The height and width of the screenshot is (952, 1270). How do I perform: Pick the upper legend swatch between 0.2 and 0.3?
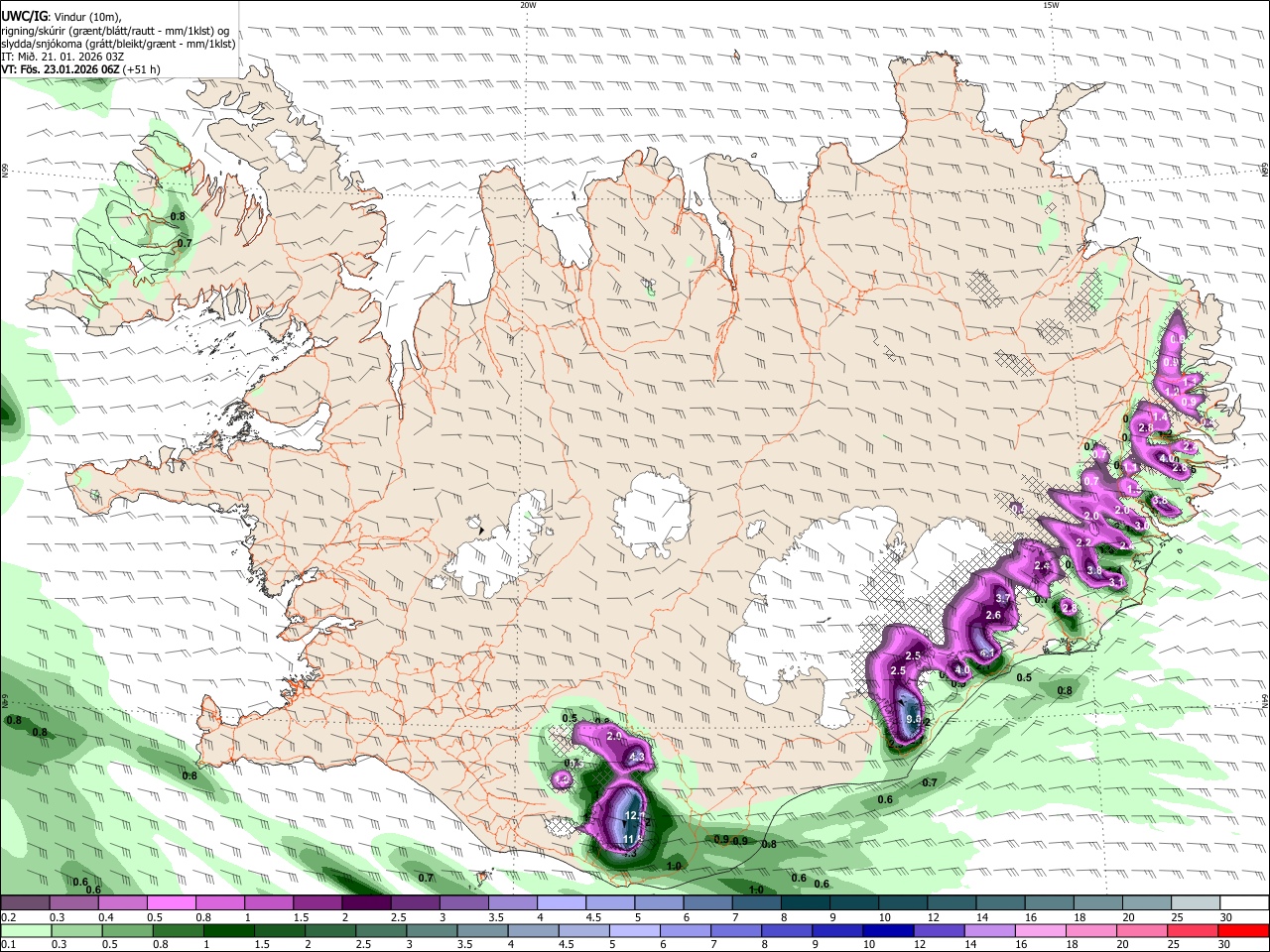click(x=25, y=903)
